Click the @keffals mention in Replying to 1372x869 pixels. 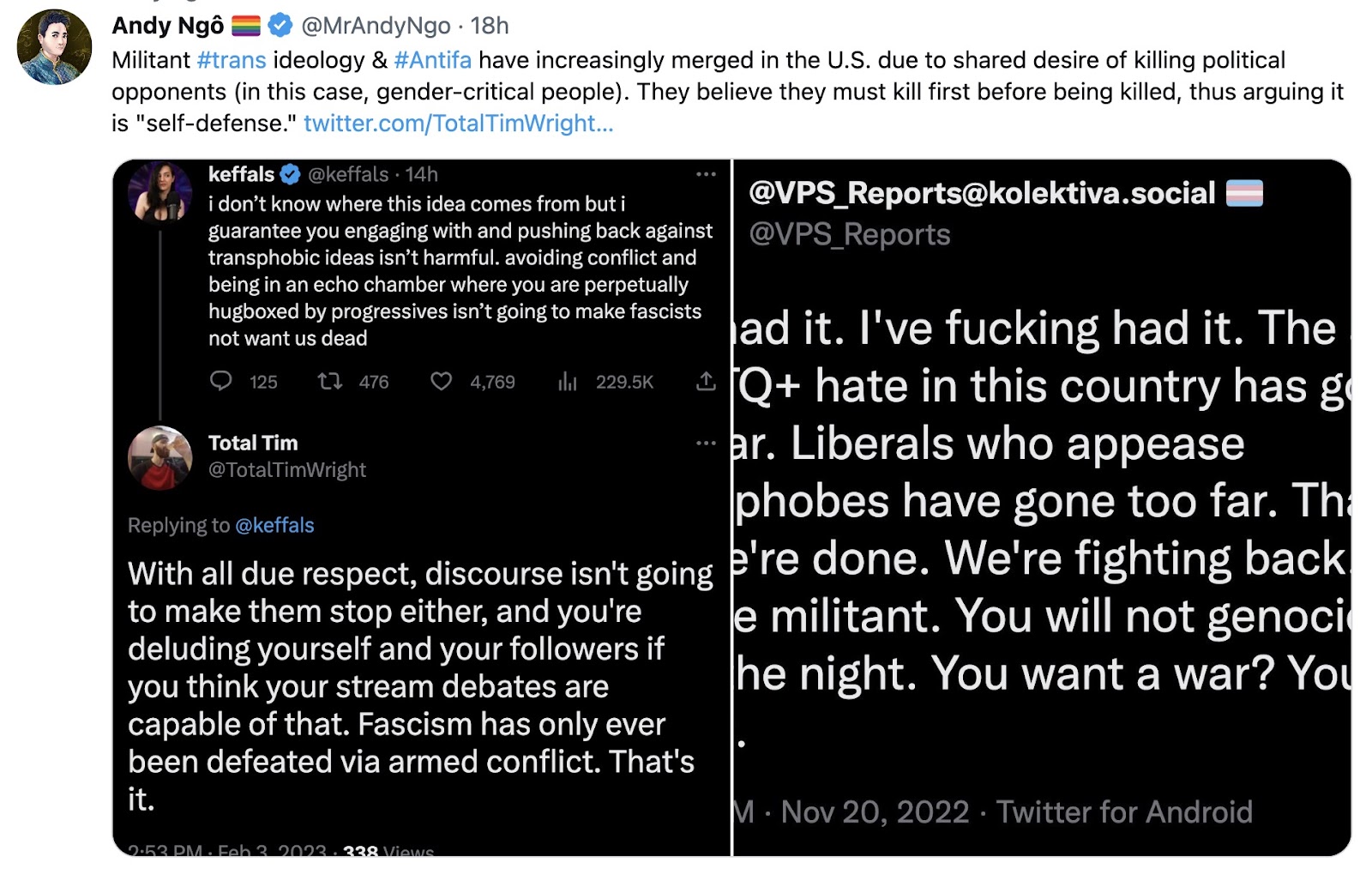(x=274, y=525)
